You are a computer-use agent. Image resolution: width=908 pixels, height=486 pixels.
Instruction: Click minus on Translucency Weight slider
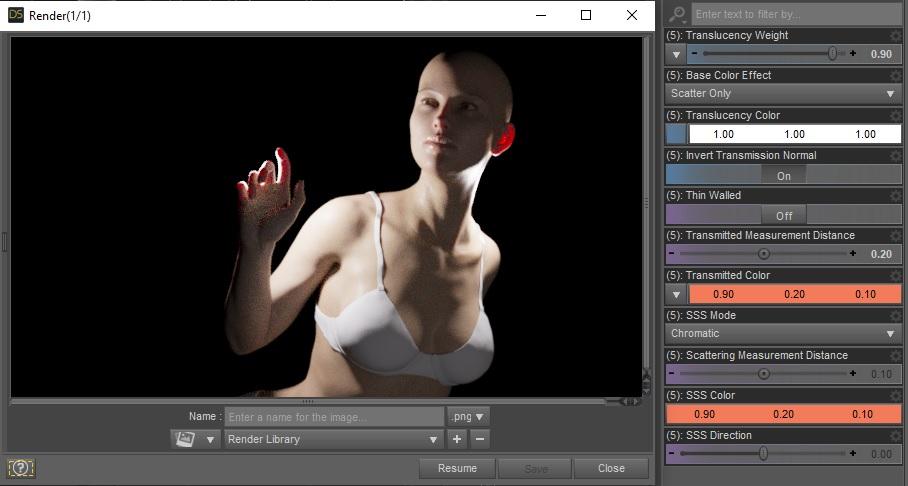(x=694, y=53)
